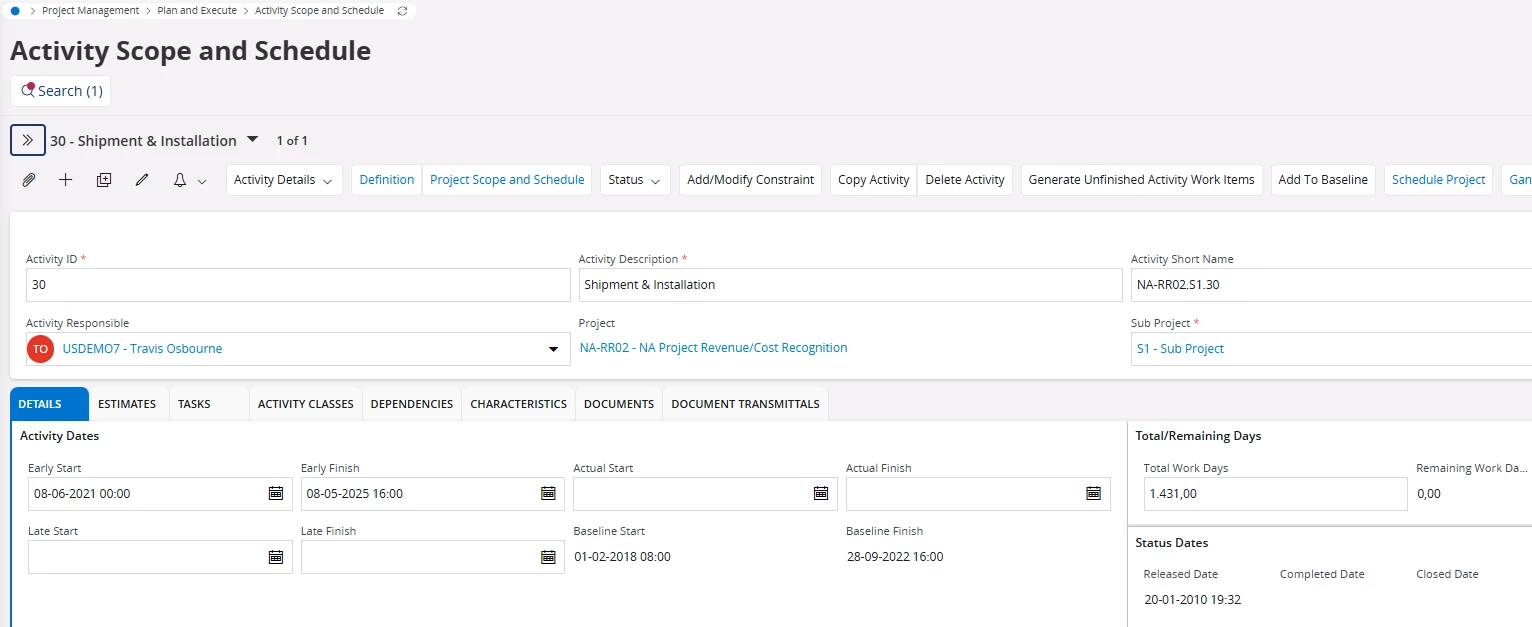Open the Actual Finish calendar picker
Image resolution: width=1532 pixels, height=627 pixels.
[1093, 493]
